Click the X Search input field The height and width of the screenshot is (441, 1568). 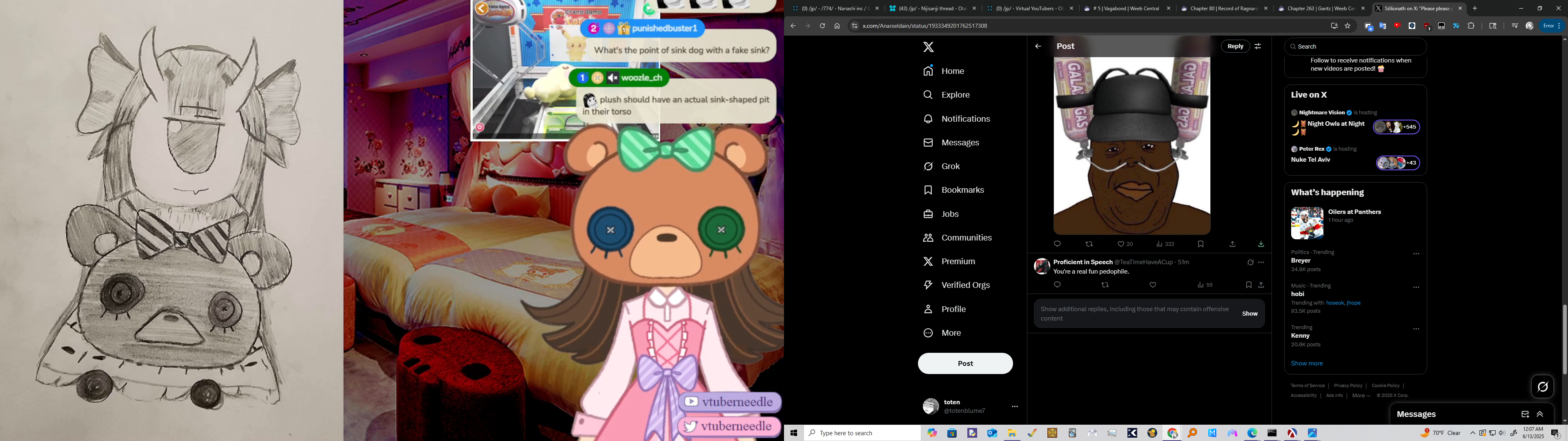(1357, 46)
